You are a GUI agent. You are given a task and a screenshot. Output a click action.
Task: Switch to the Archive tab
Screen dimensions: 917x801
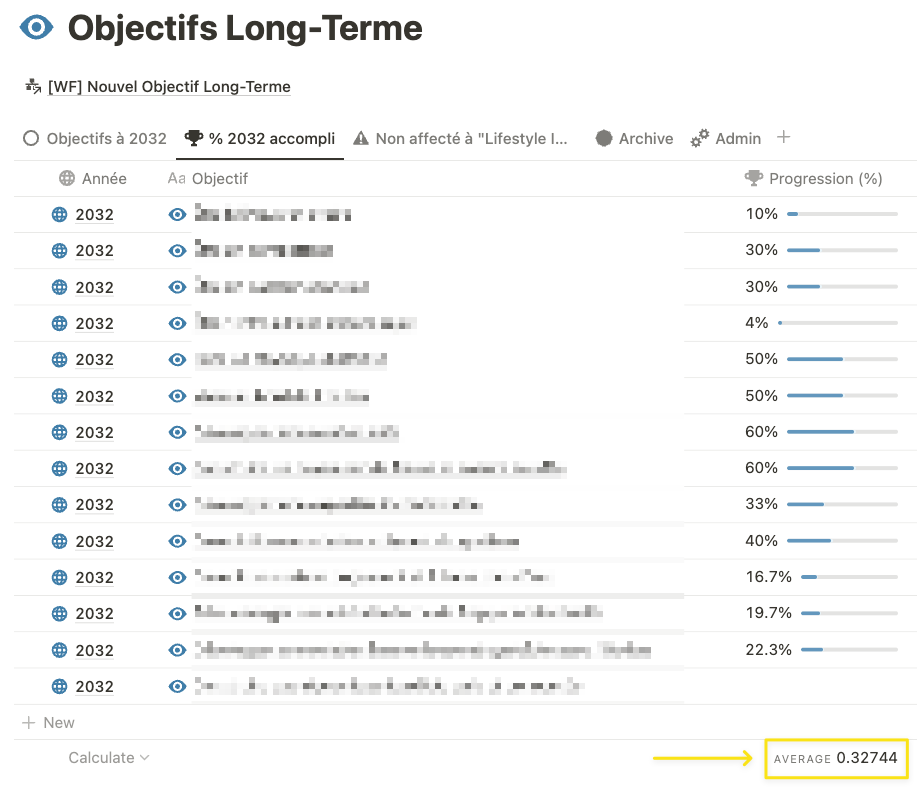coord(645,139)
